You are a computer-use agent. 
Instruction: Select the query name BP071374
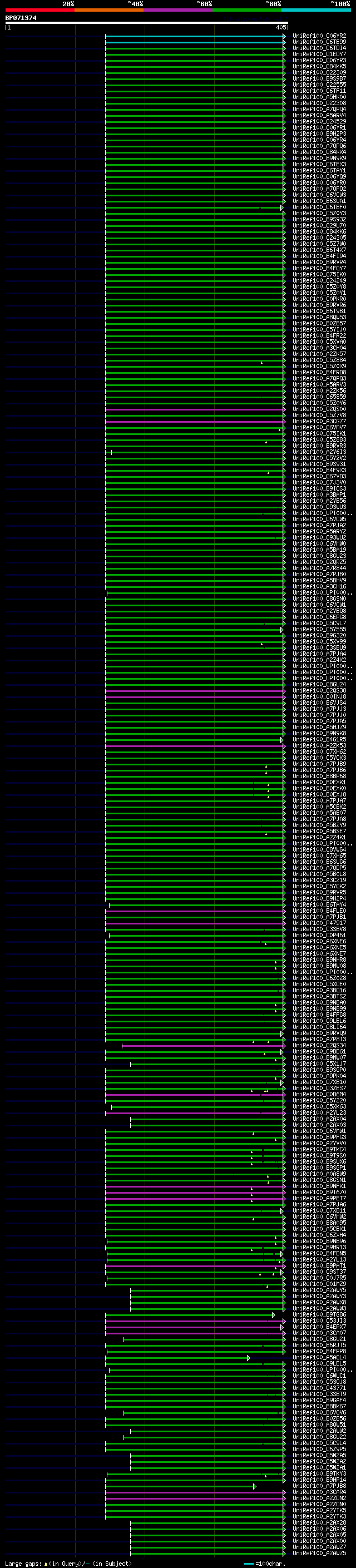pyautogui.click(x=21, y=18)
